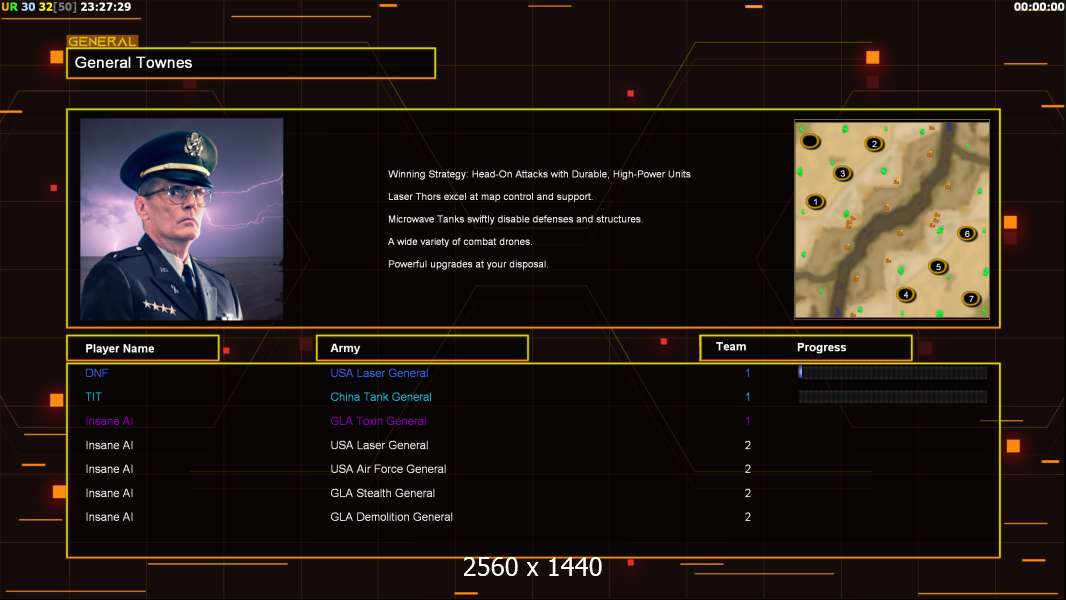Click team number 1 in DNF row

tap(747, 373)
